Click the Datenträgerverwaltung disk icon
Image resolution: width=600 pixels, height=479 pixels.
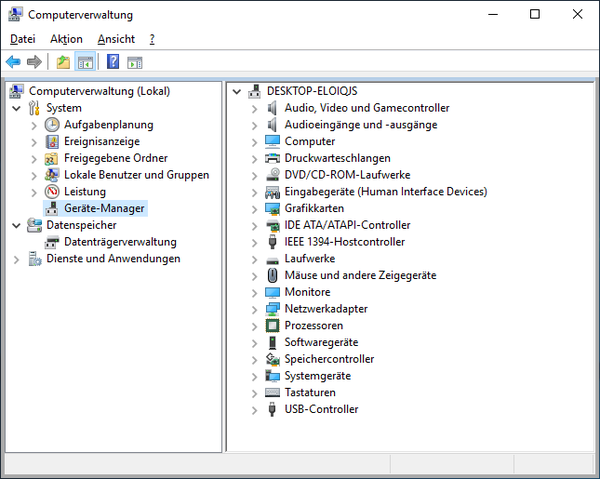(x=52, y=242)
